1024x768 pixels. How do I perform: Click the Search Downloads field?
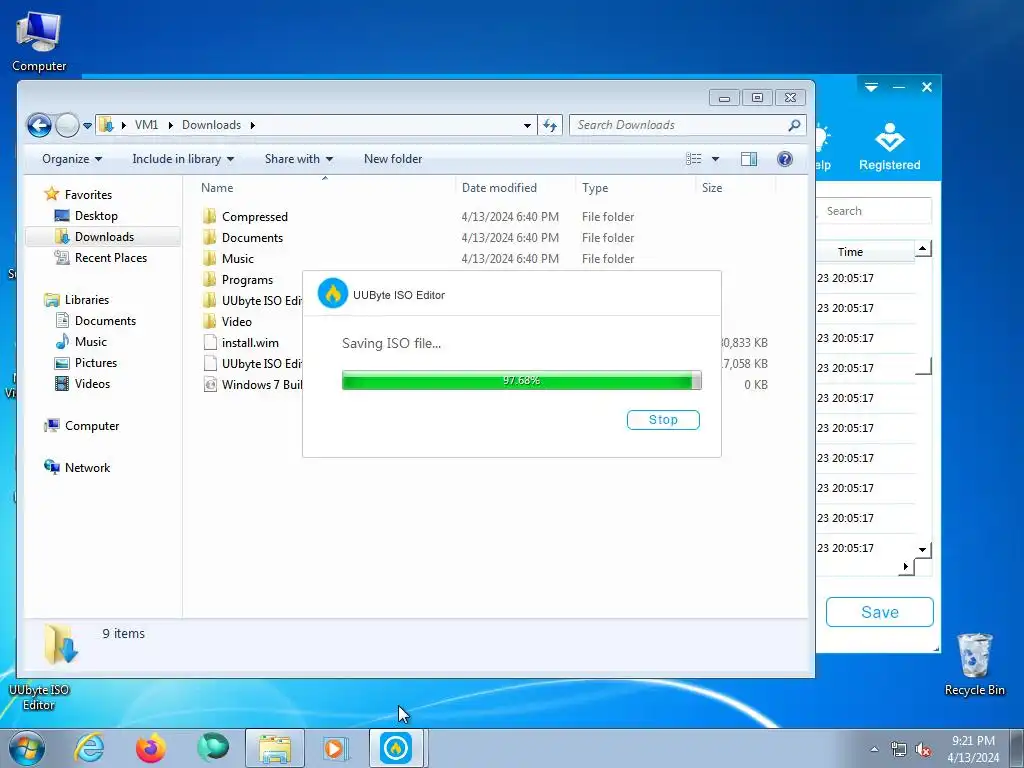coord(679,125)
